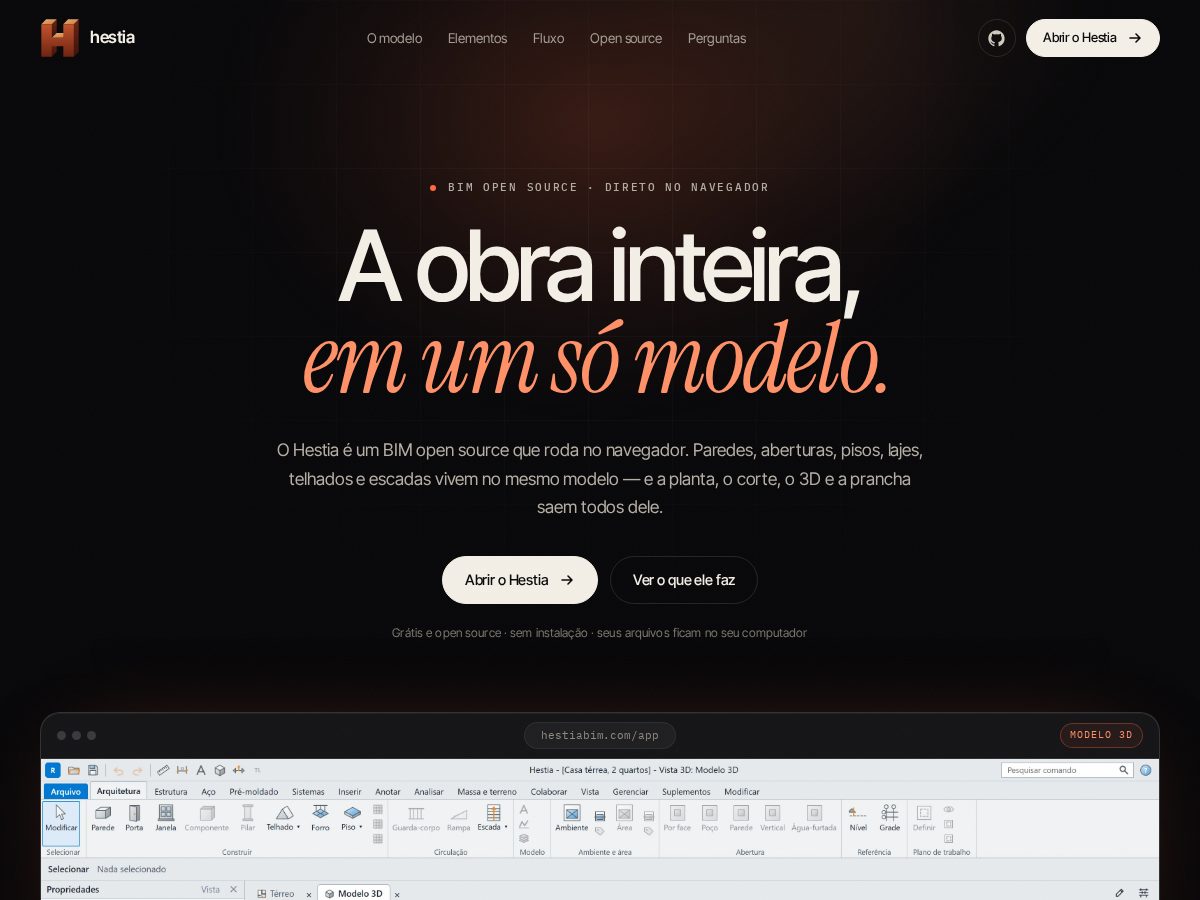Screen dimensions: 1200x900
Task: Click the header Abrir o Hestia button
Action: 1093,38
